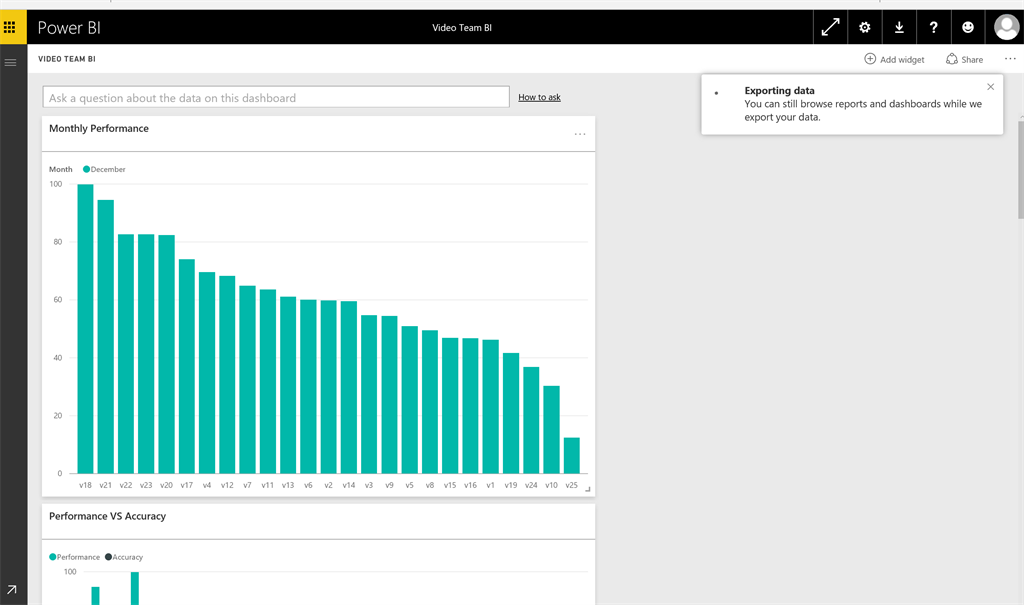Click the December legend color marker
The height and width of the screenshot is (605, 1024).
tap(87, 170)
